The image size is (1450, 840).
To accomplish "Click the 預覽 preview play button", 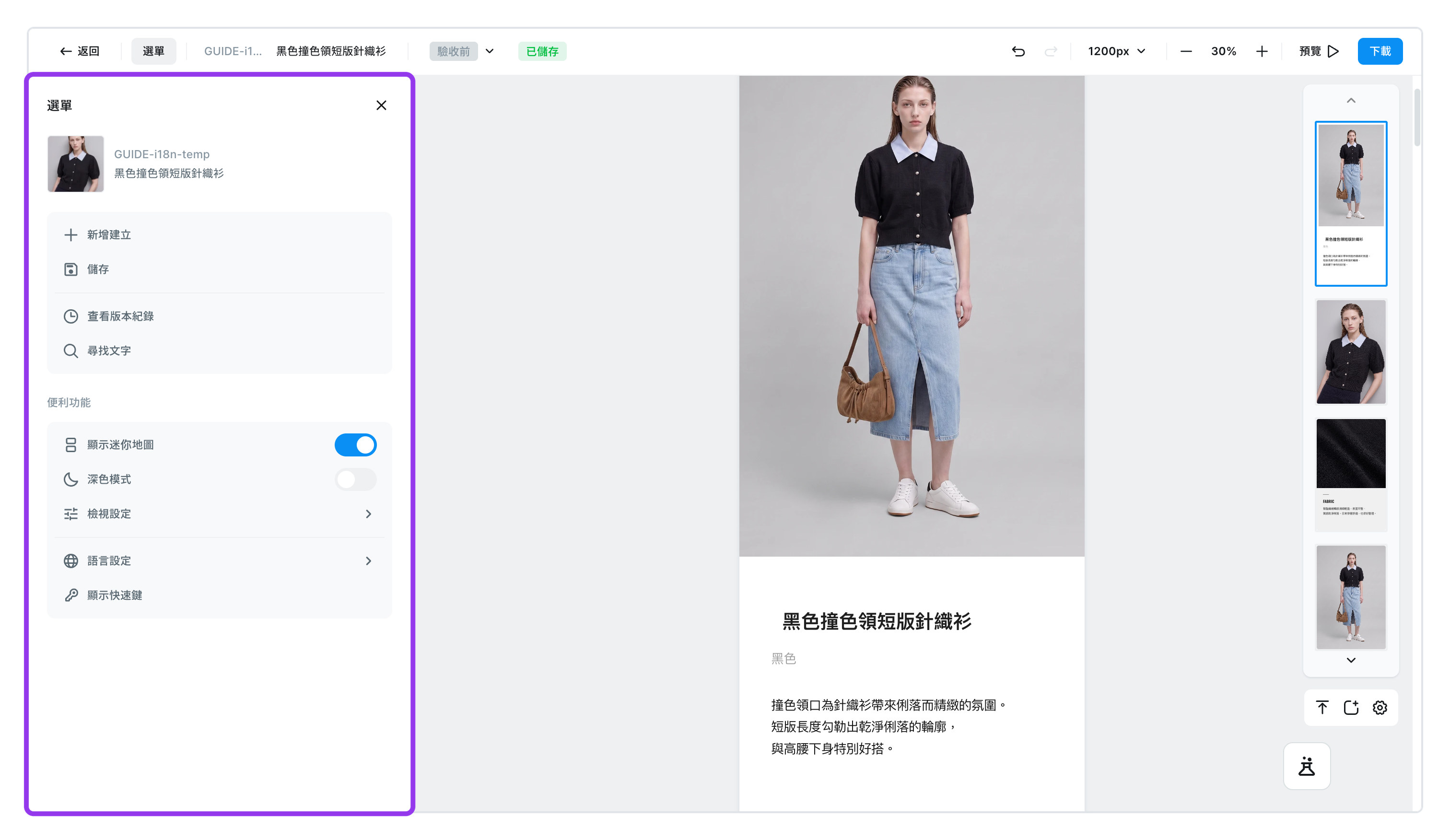I will [x=1319, y=51].
